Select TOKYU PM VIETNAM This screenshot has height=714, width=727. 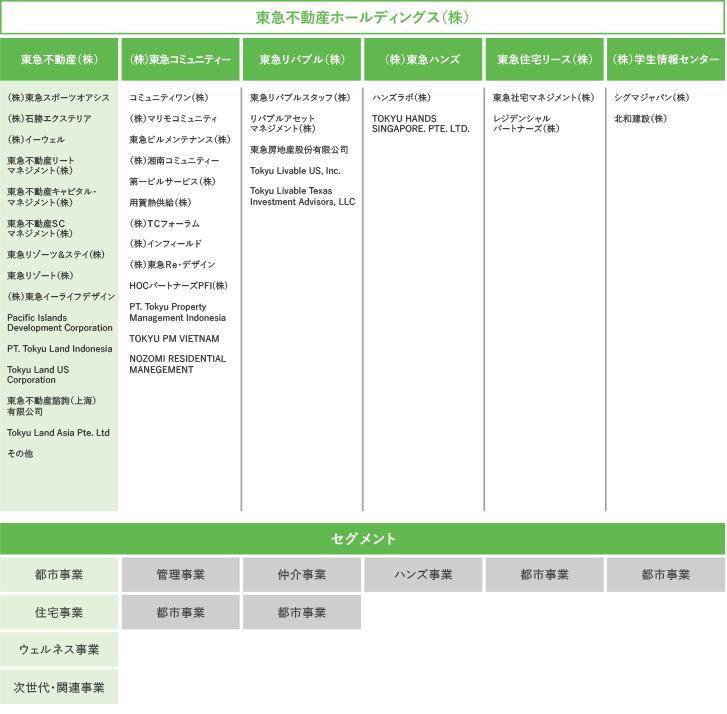[174, 338]
